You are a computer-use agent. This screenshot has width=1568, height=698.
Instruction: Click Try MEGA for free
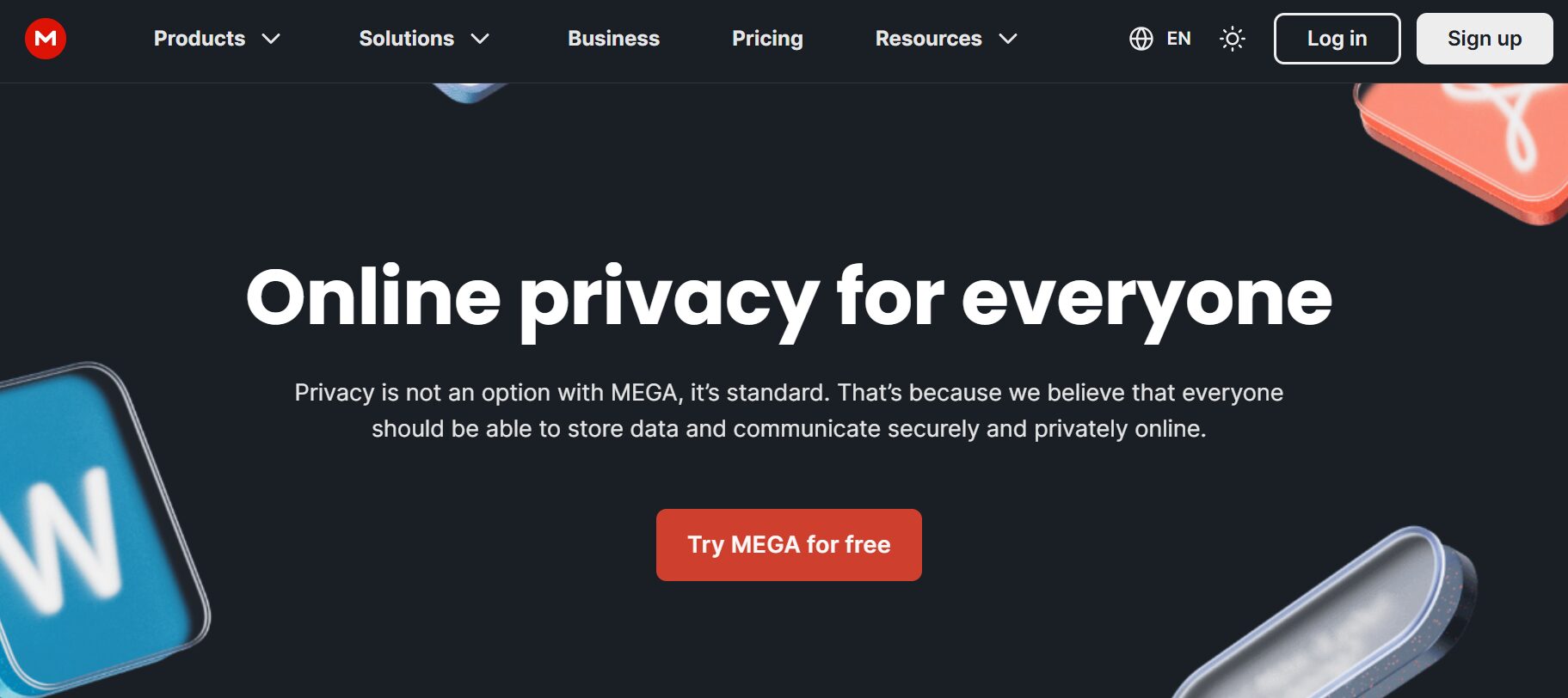pyautogui.click(x=789, y=545)
